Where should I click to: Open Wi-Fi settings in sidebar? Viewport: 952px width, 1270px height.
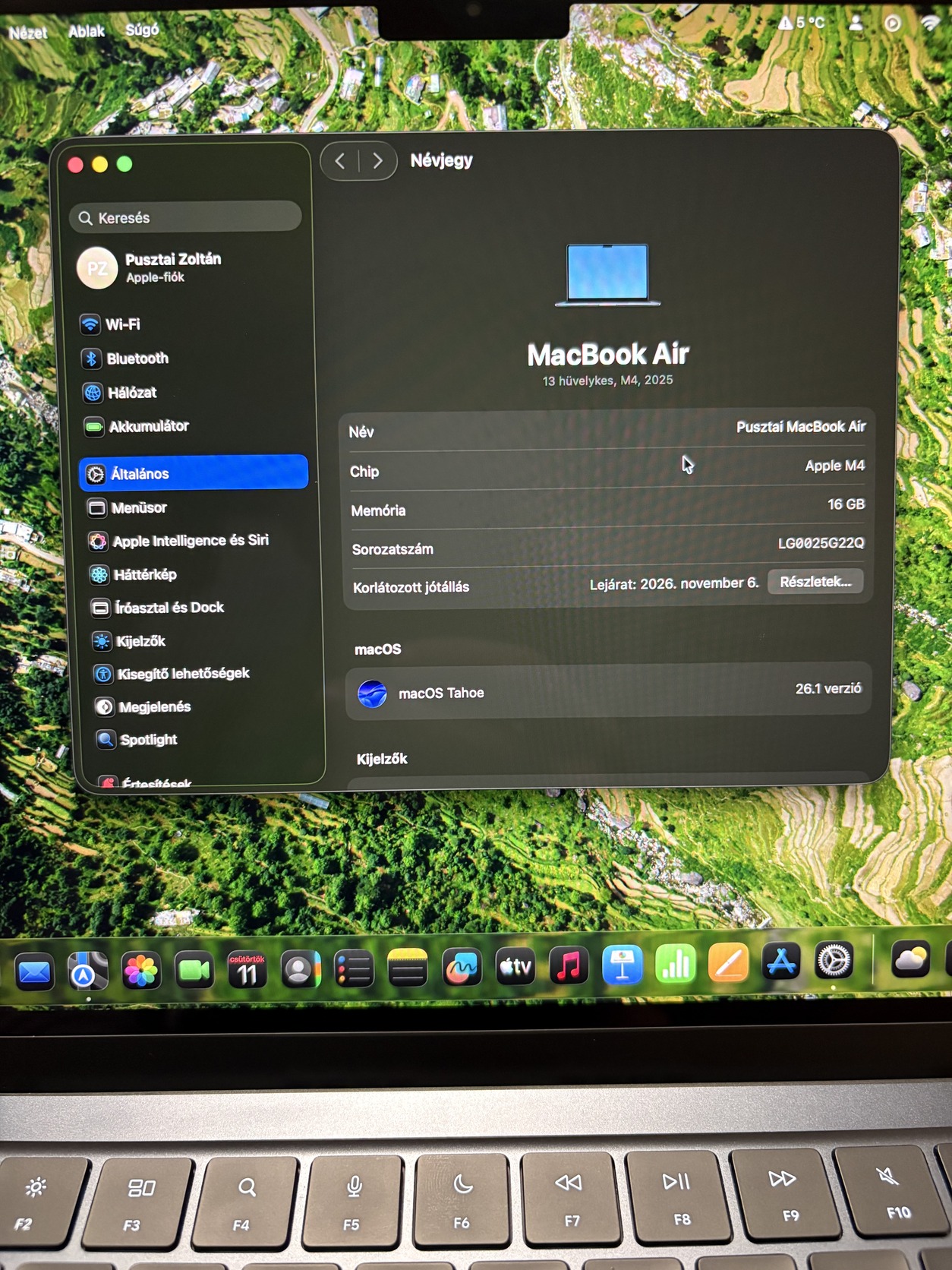pos(111,324)
